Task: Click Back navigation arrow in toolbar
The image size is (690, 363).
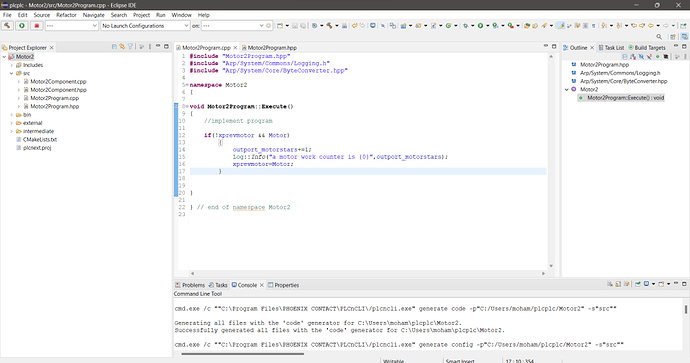Action: click(651, 26)
